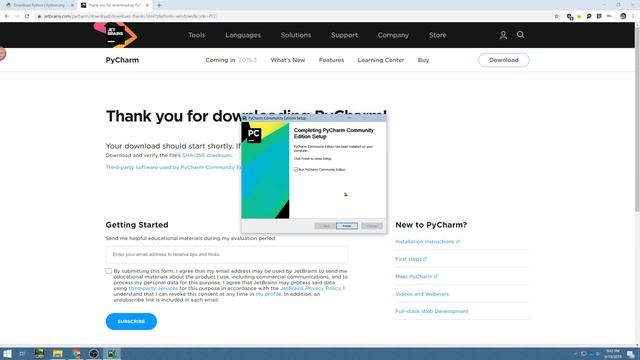Open the JetBrains Privacy Policy link
This screenshot has width=640, height=360.
point(310,288)
